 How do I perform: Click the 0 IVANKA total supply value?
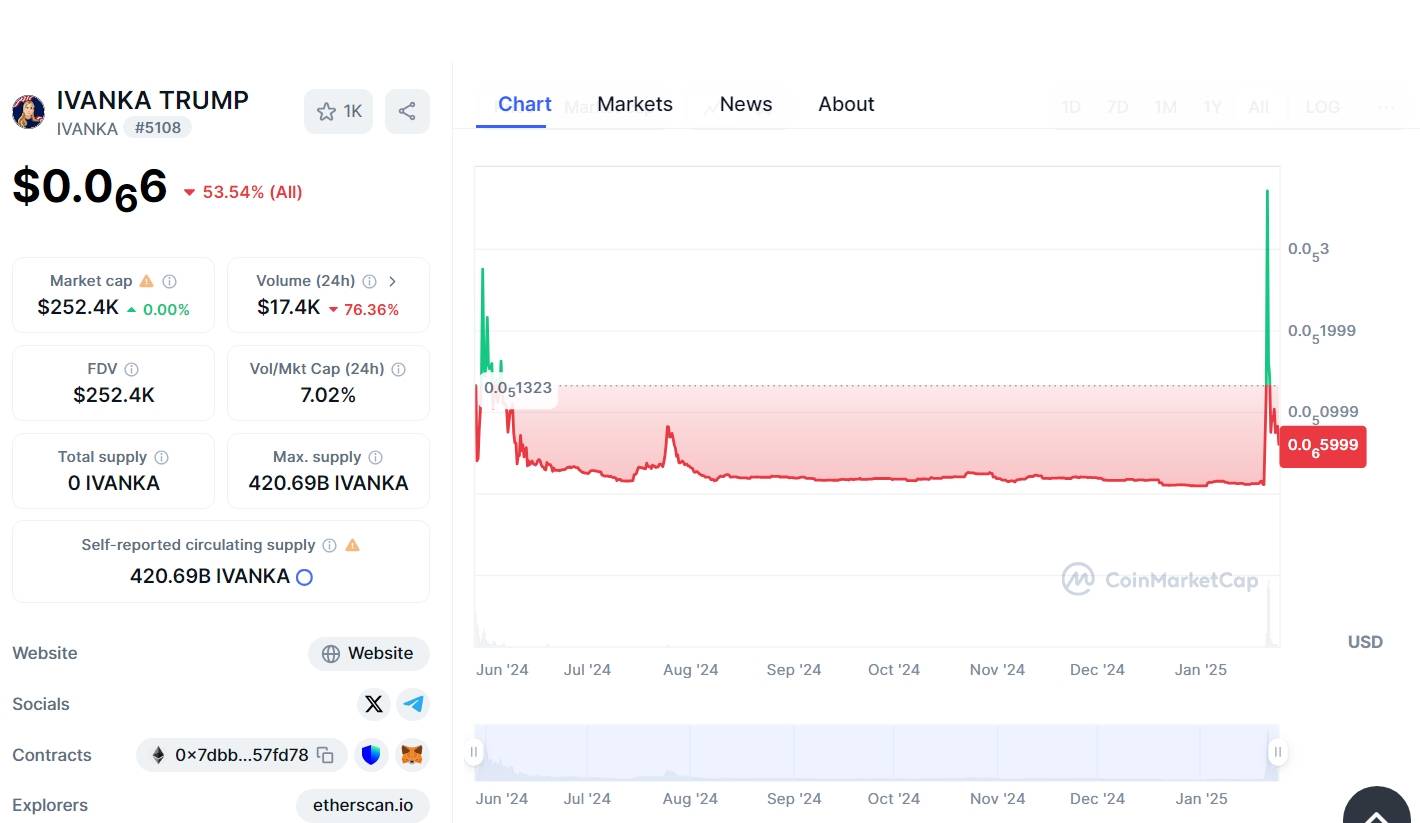[113, 483]
